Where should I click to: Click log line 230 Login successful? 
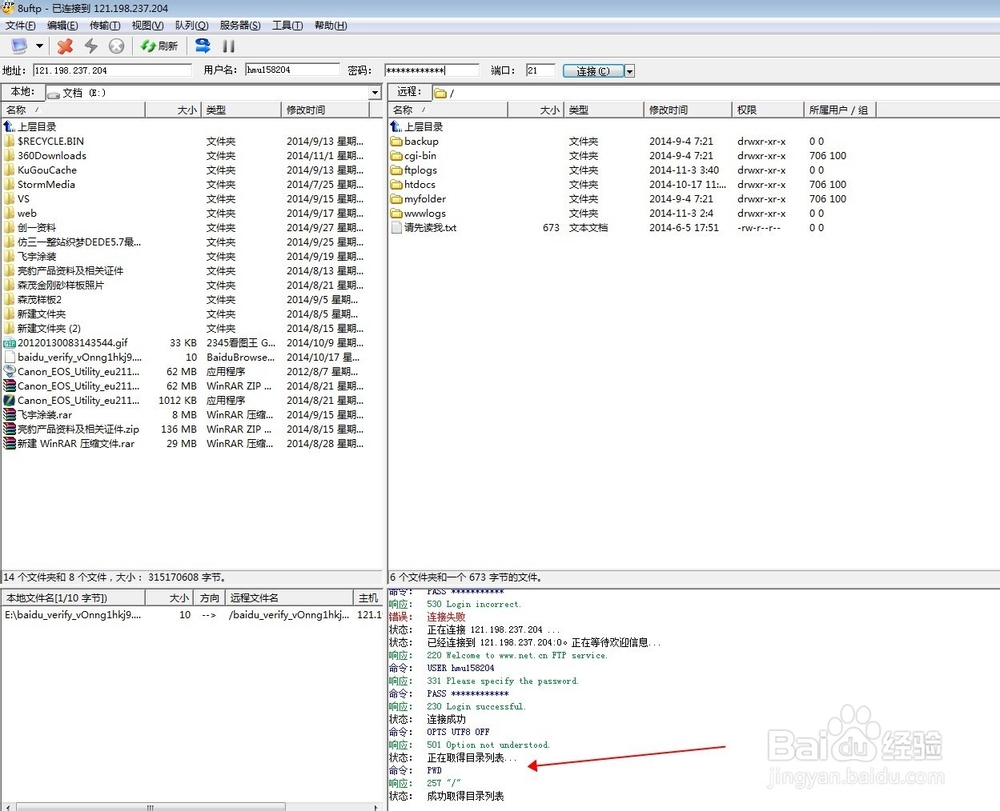tap(476, 706)
